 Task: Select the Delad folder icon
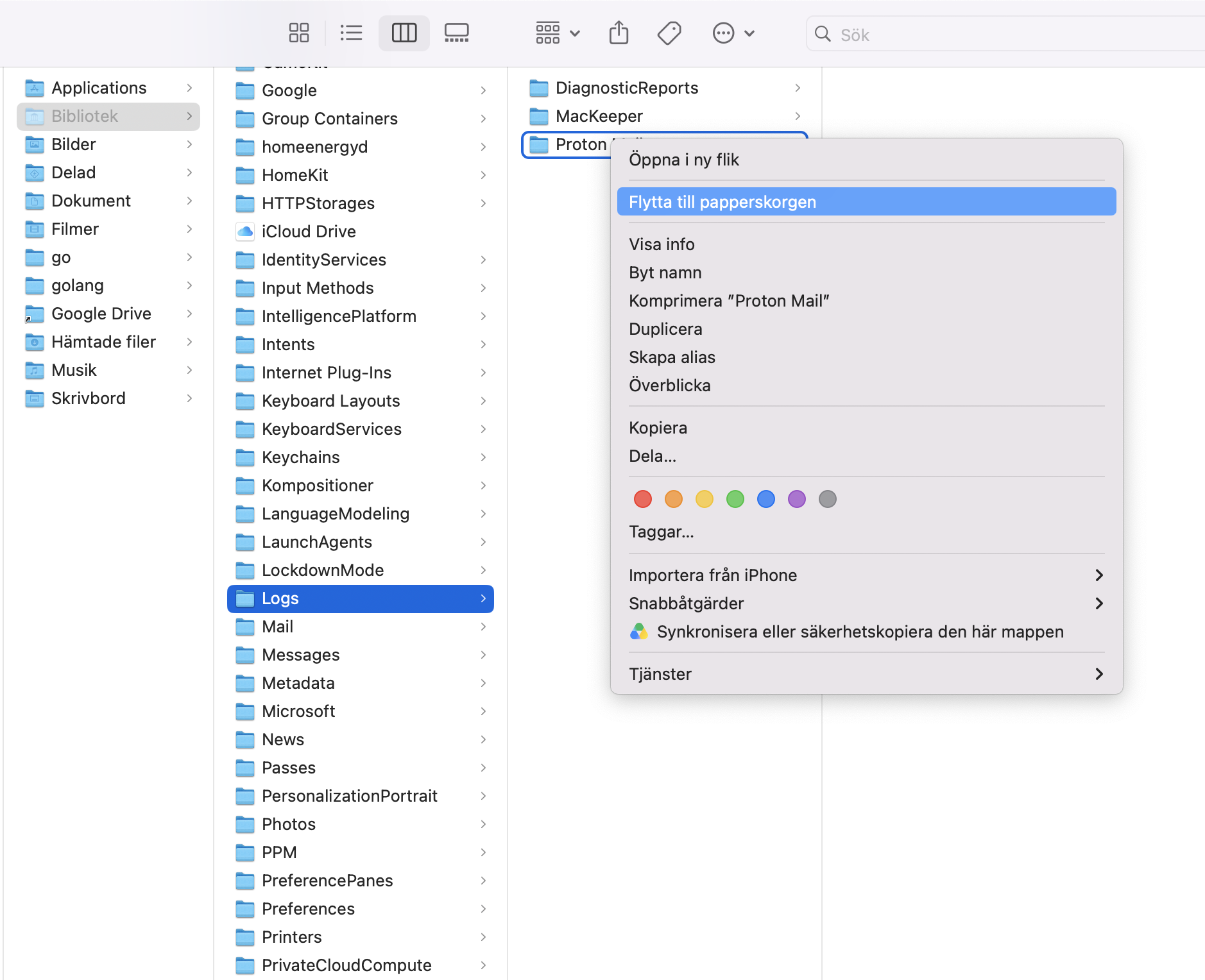[35, 173]
